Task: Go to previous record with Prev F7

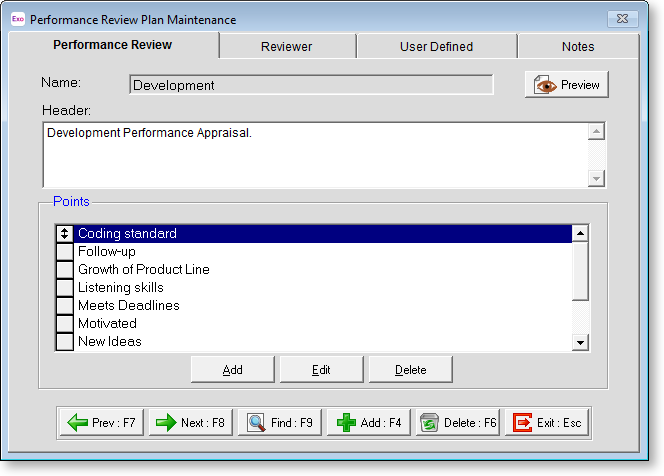Action: point(102,423)
